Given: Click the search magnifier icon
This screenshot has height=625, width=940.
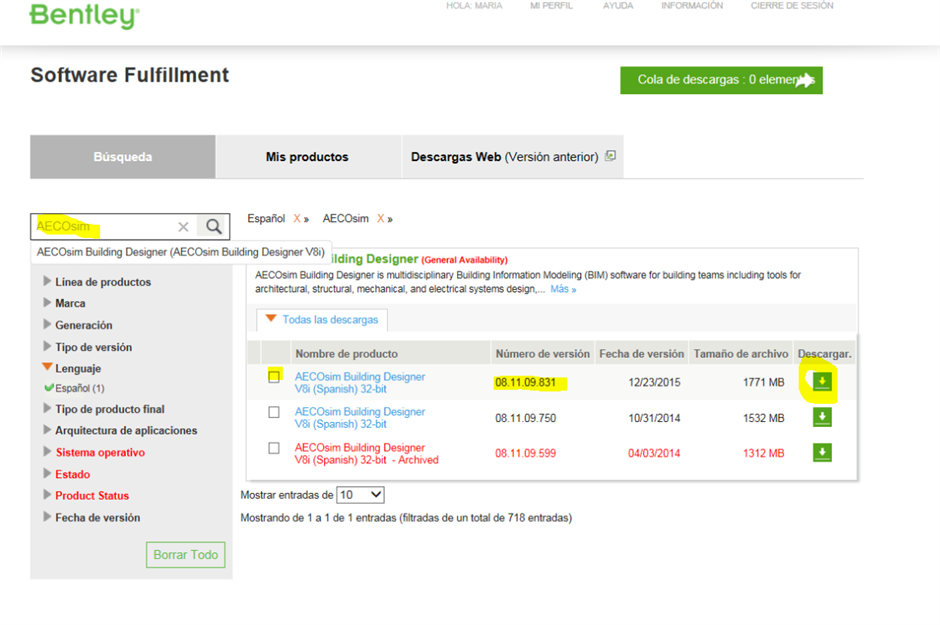Looking at the screenshot, I should tap(213, 227).
